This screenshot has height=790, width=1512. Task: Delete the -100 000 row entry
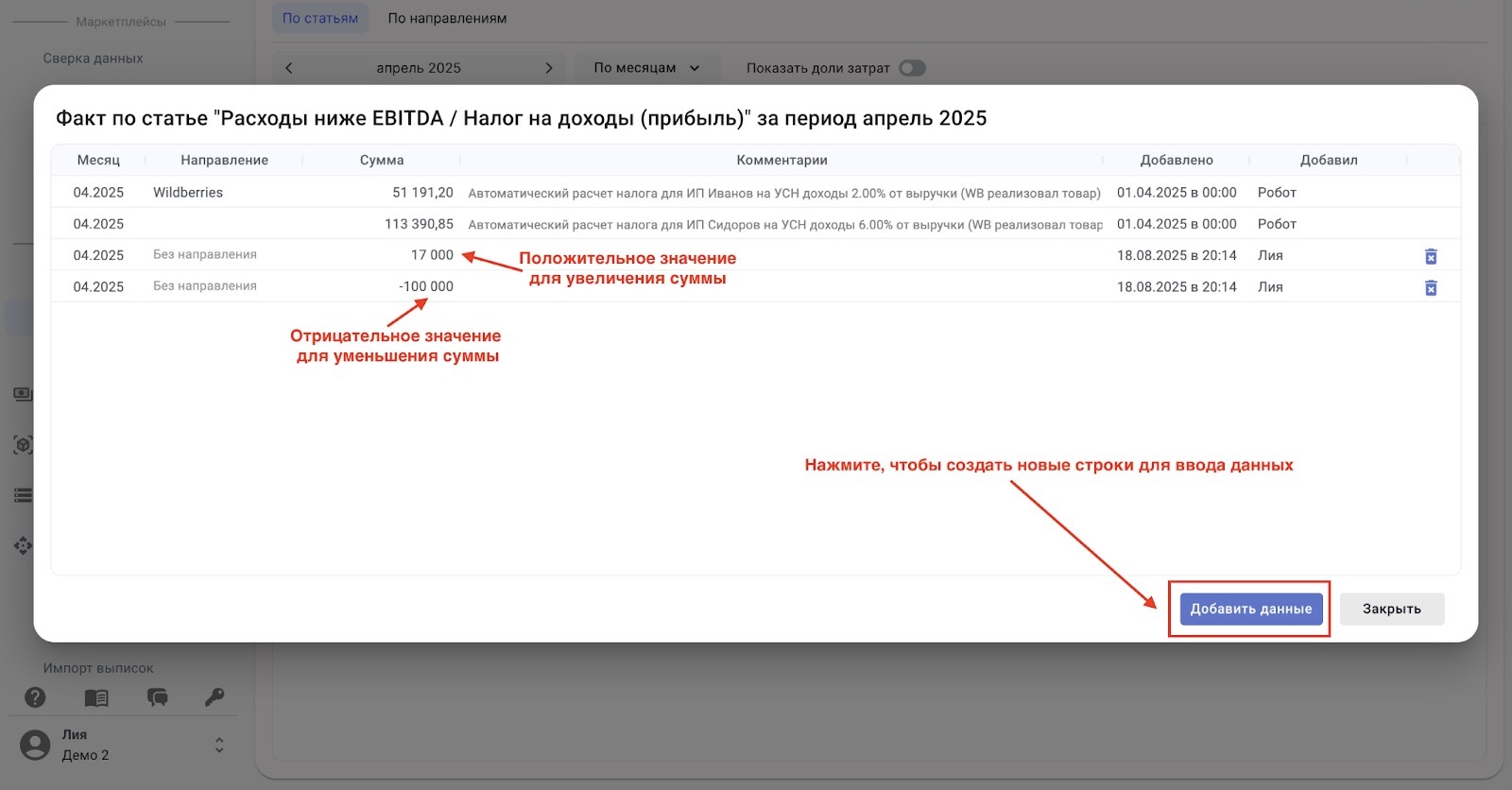pyautogui.click(x=1430, y=287)
